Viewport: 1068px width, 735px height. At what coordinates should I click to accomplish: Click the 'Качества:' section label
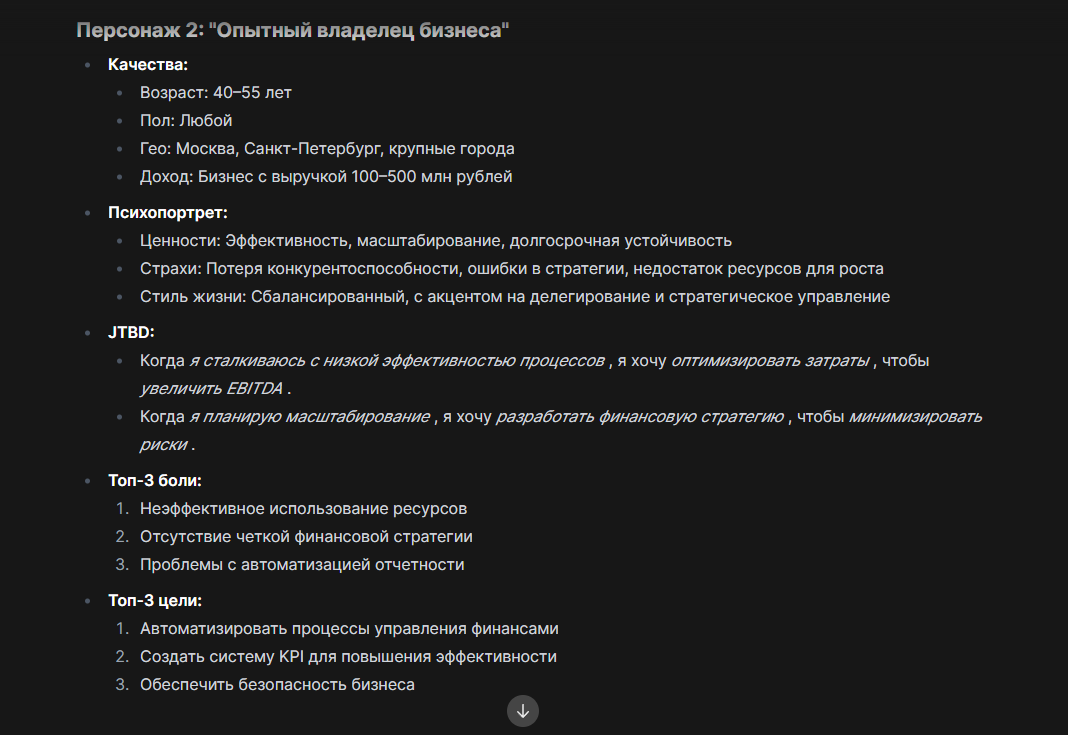(x=148, y=64)
